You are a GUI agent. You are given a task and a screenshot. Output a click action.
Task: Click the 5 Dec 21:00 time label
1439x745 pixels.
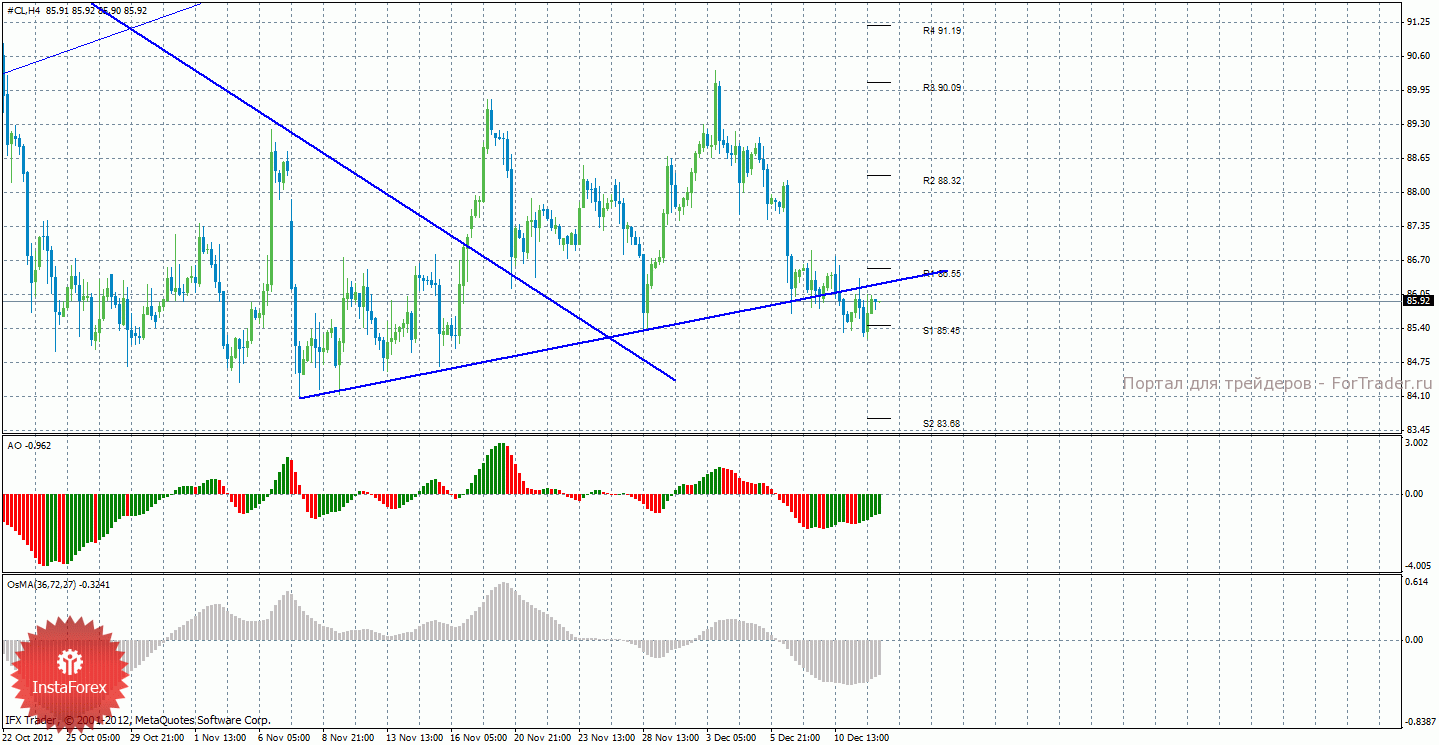coord(796,737)
